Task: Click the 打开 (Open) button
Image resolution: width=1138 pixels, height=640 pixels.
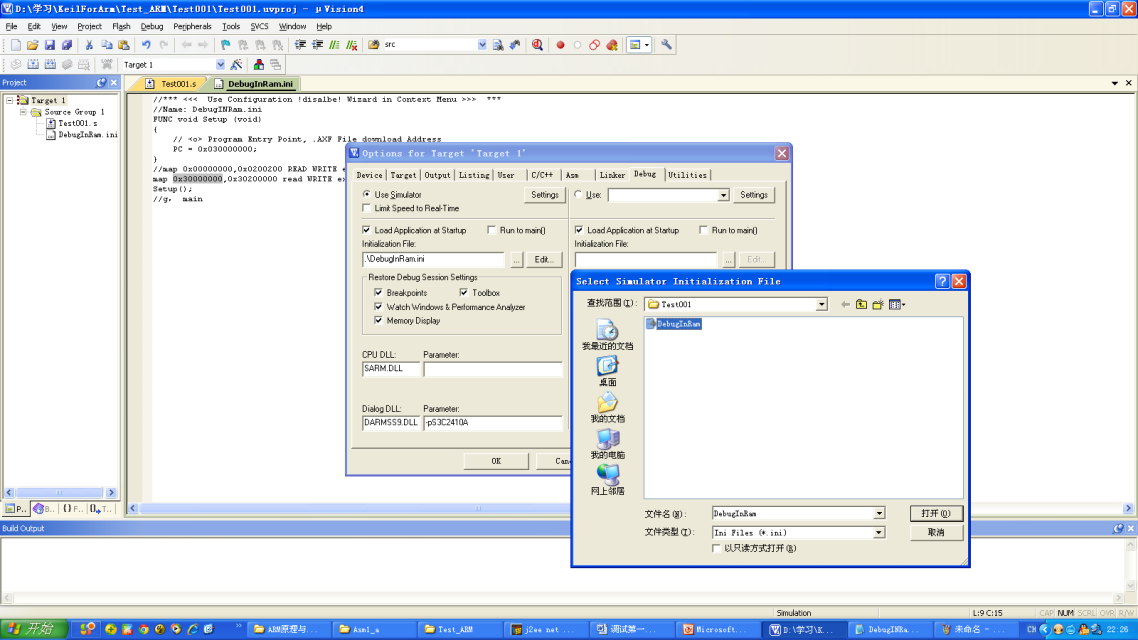Action: point(936,513)
